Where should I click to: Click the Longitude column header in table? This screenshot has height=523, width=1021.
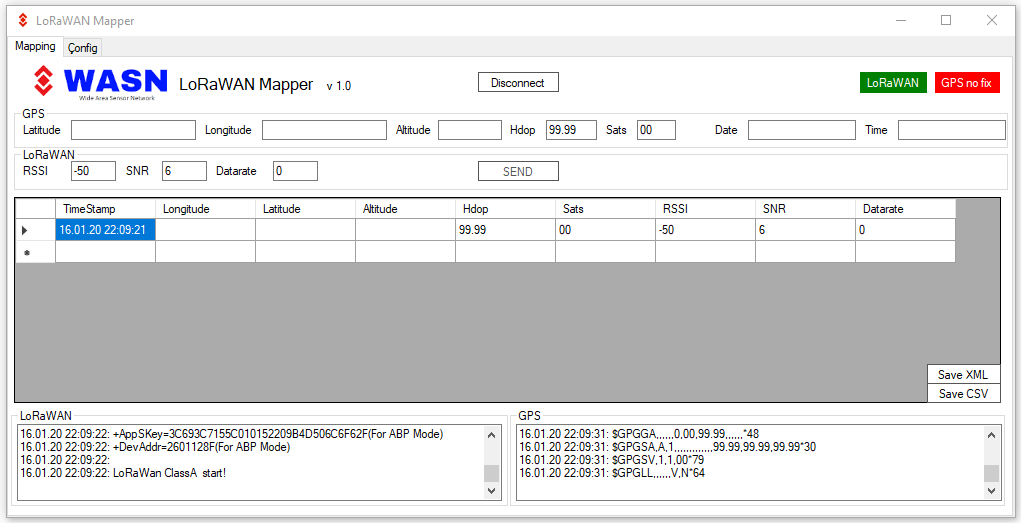tap(205, 208)
